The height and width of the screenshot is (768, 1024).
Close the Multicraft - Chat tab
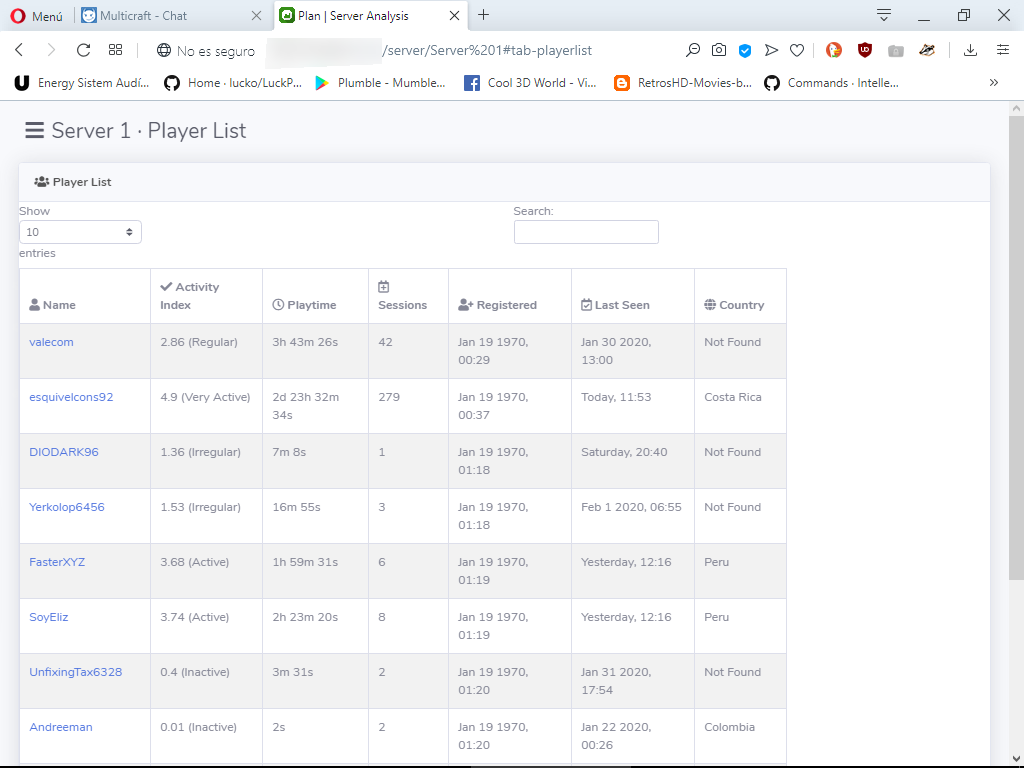(x=257, y=16)
